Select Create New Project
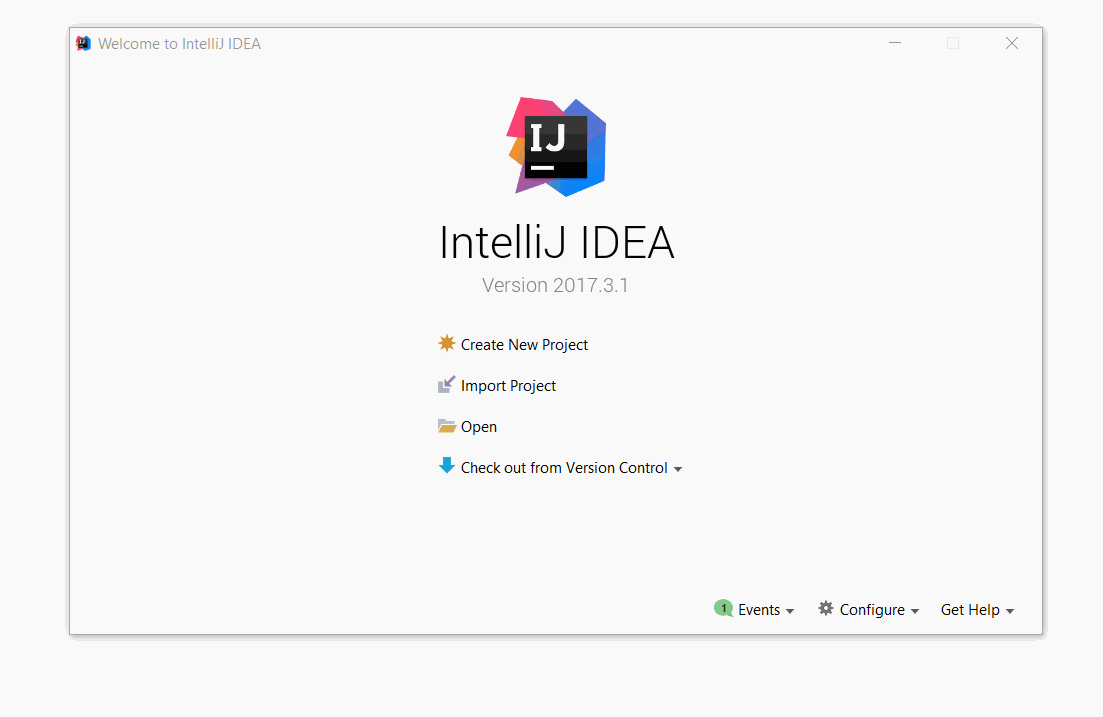The image size is (1103, 717). [x=524, y=345]
